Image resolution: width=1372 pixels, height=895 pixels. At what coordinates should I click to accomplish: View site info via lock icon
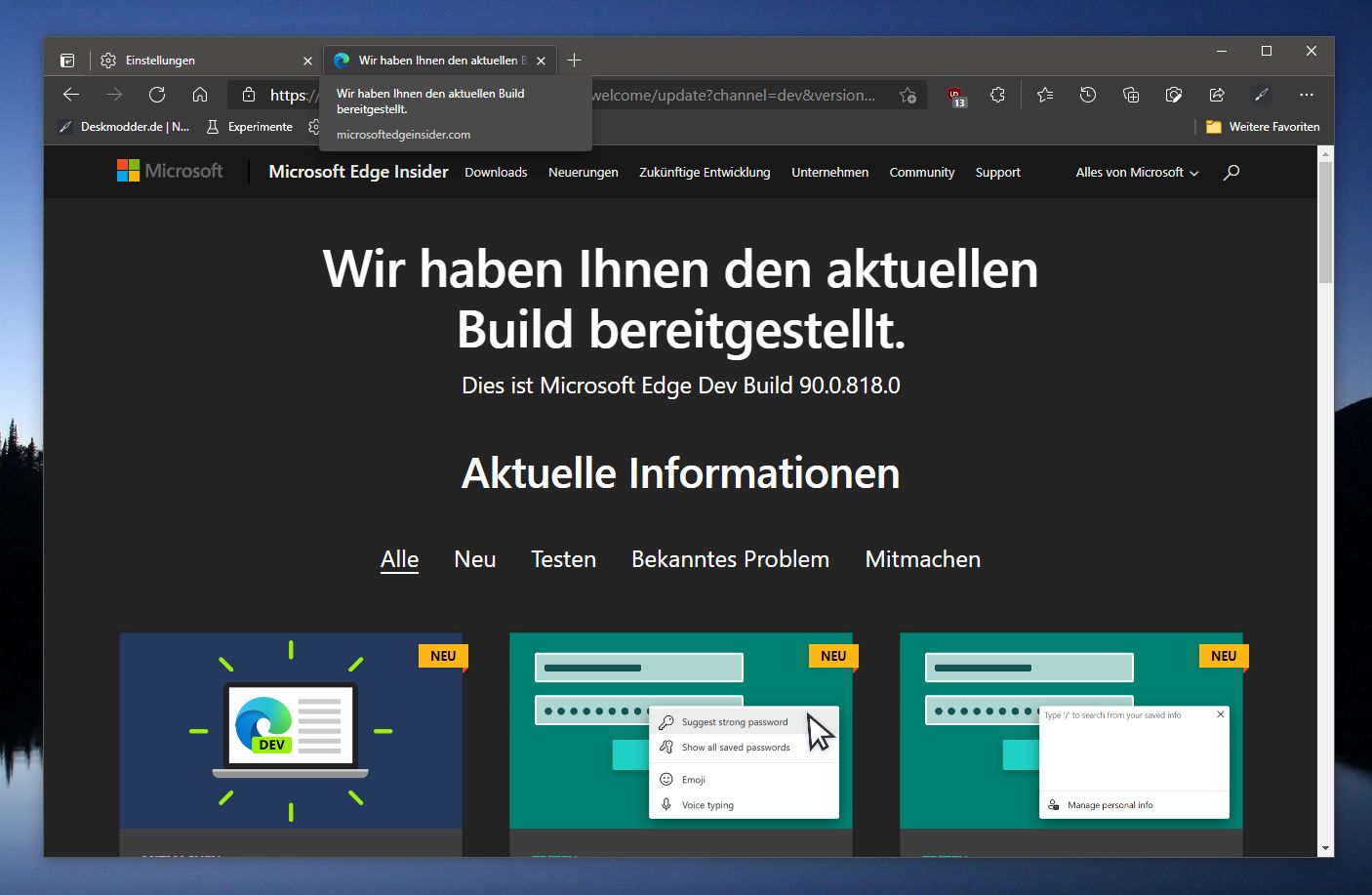click(249, 95)
